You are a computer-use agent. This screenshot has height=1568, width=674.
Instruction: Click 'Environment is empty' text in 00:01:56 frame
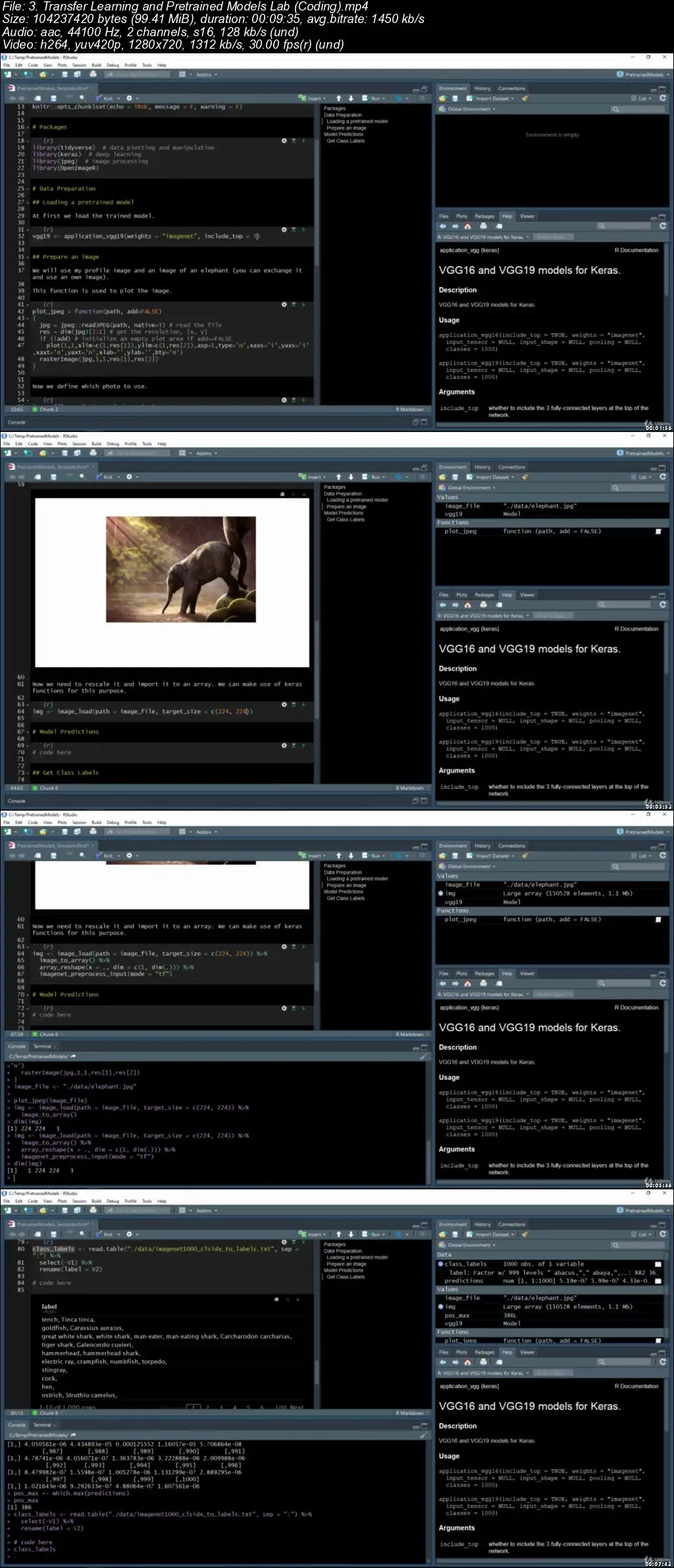pyautogui.click(x=552, y=135)
